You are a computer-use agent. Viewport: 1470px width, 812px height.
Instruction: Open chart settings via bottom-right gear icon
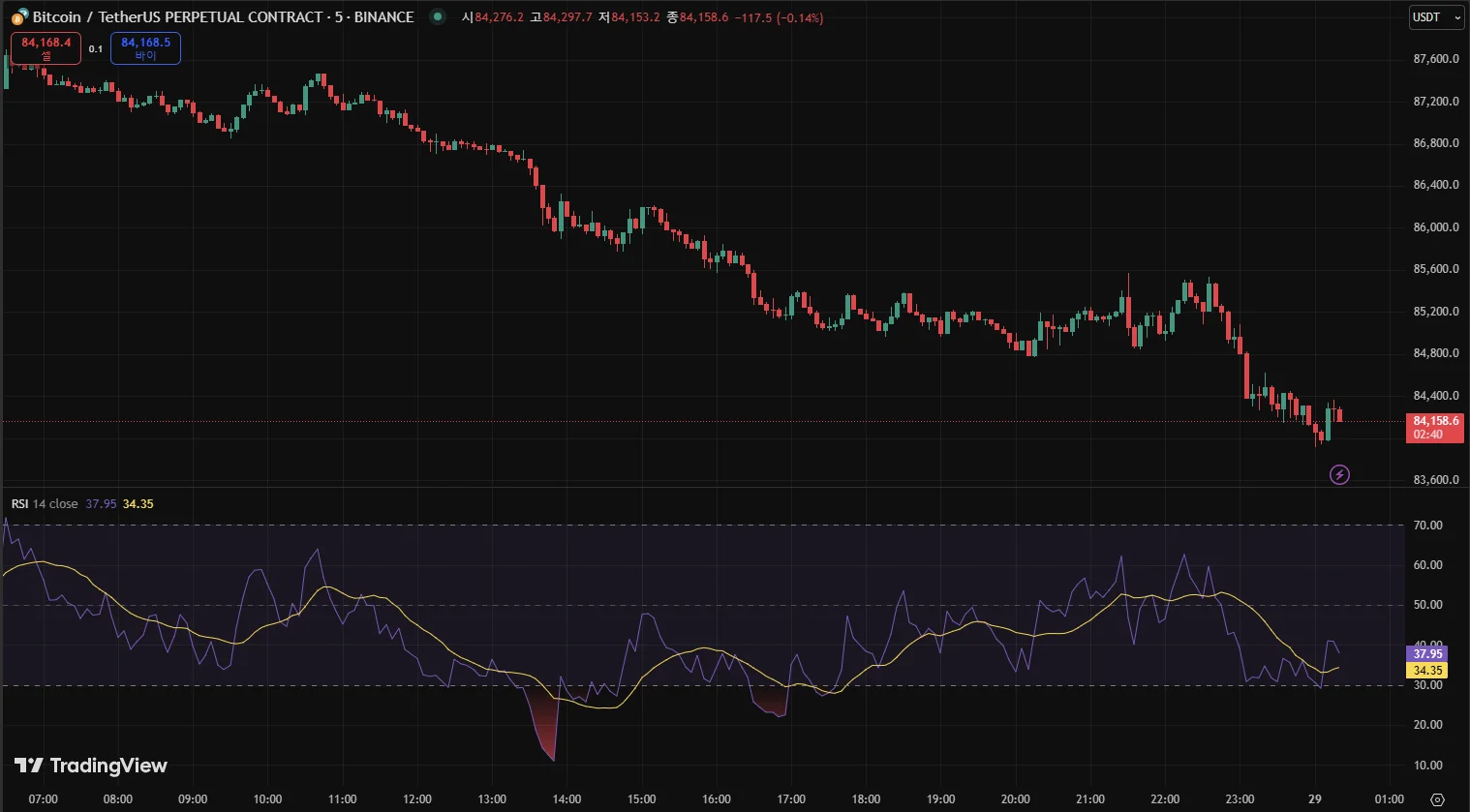pos(1437,799)
